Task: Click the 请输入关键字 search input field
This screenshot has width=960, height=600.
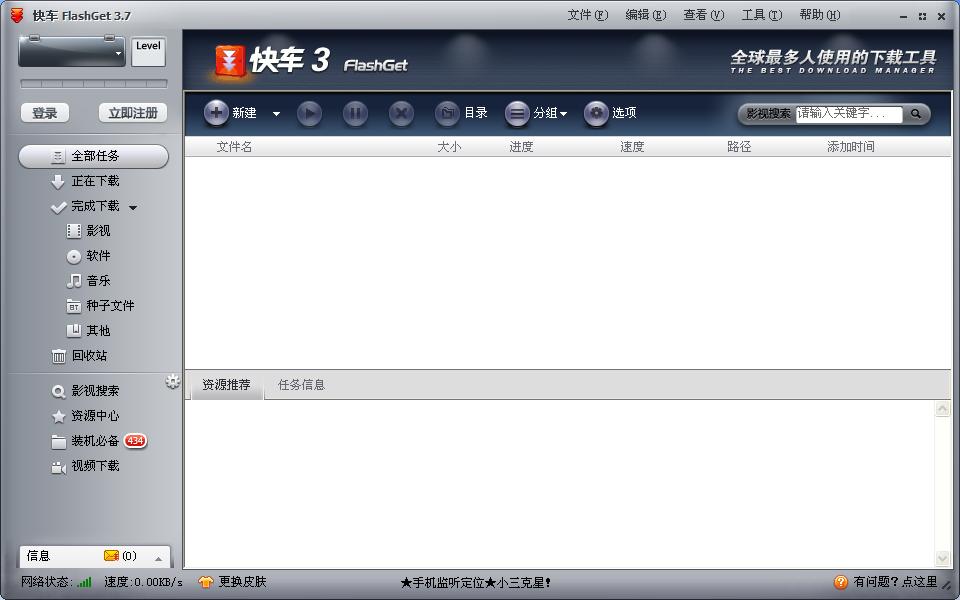Action: click(850, 114)
